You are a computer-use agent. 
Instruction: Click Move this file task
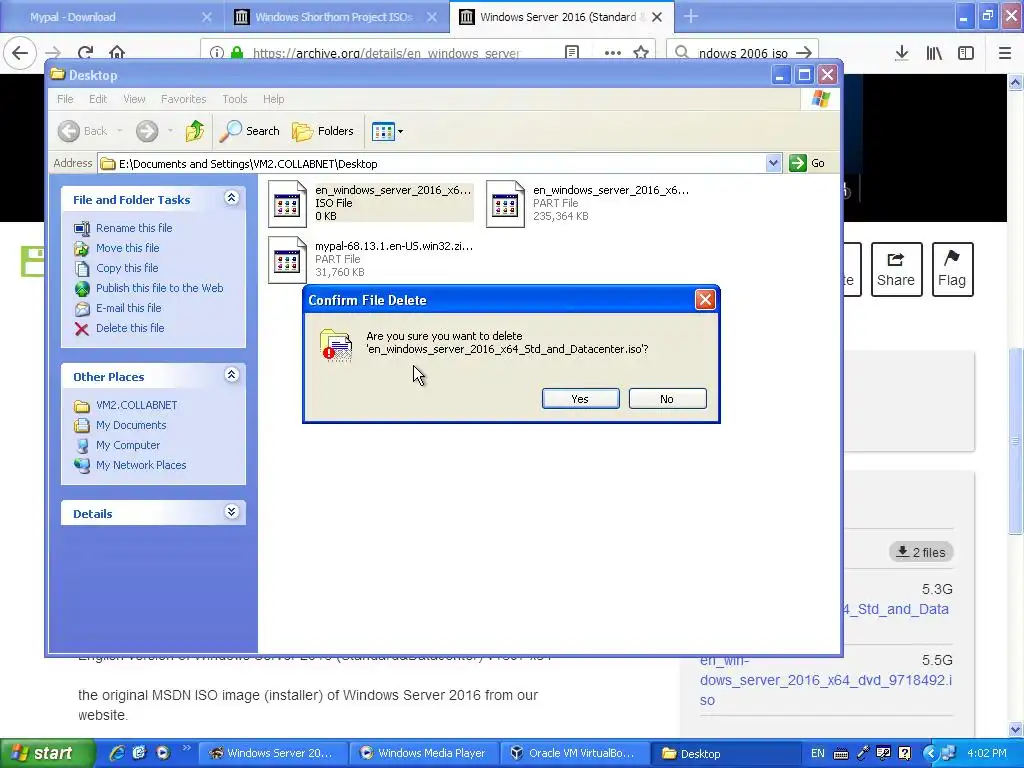point(127,248)
